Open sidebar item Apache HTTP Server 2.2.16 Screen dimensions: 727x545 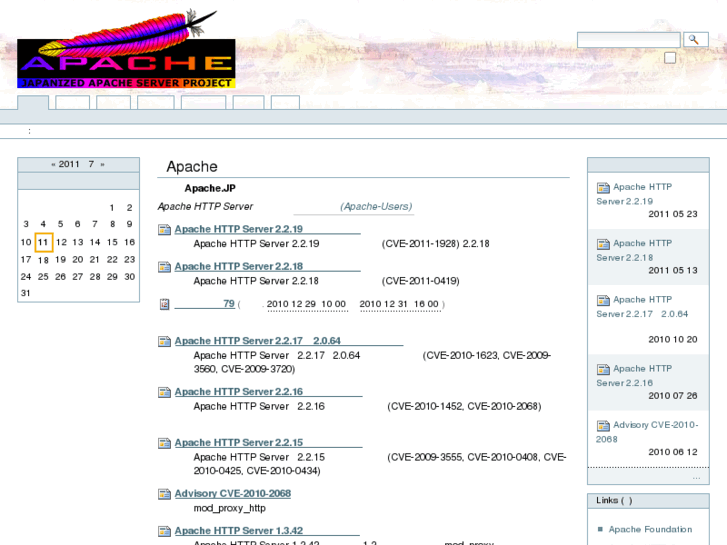pos(634,376)
